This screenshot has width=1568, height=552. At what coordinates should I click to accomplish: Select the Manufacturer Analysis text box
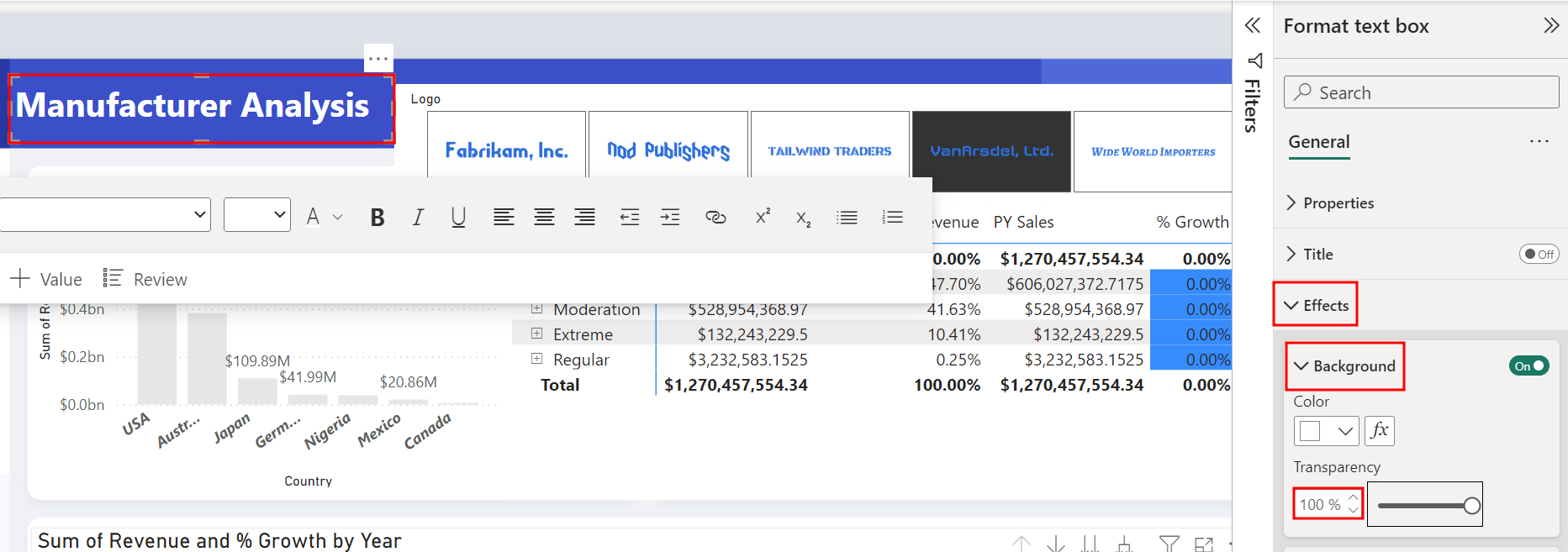[x=201, y=109]
